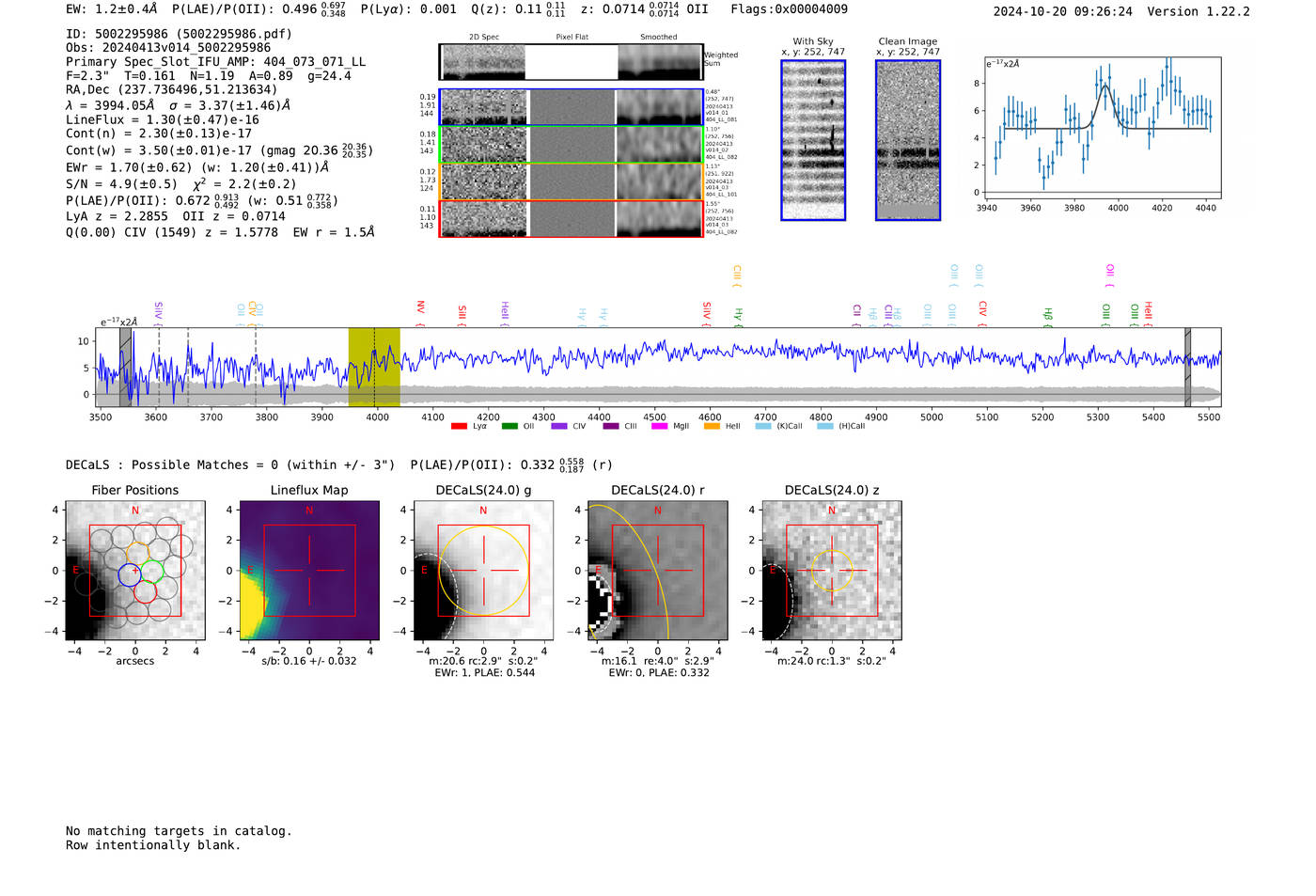Click the No matching targets in catalog text
The width and height of the screenshot is (1316, 896).
179,831
